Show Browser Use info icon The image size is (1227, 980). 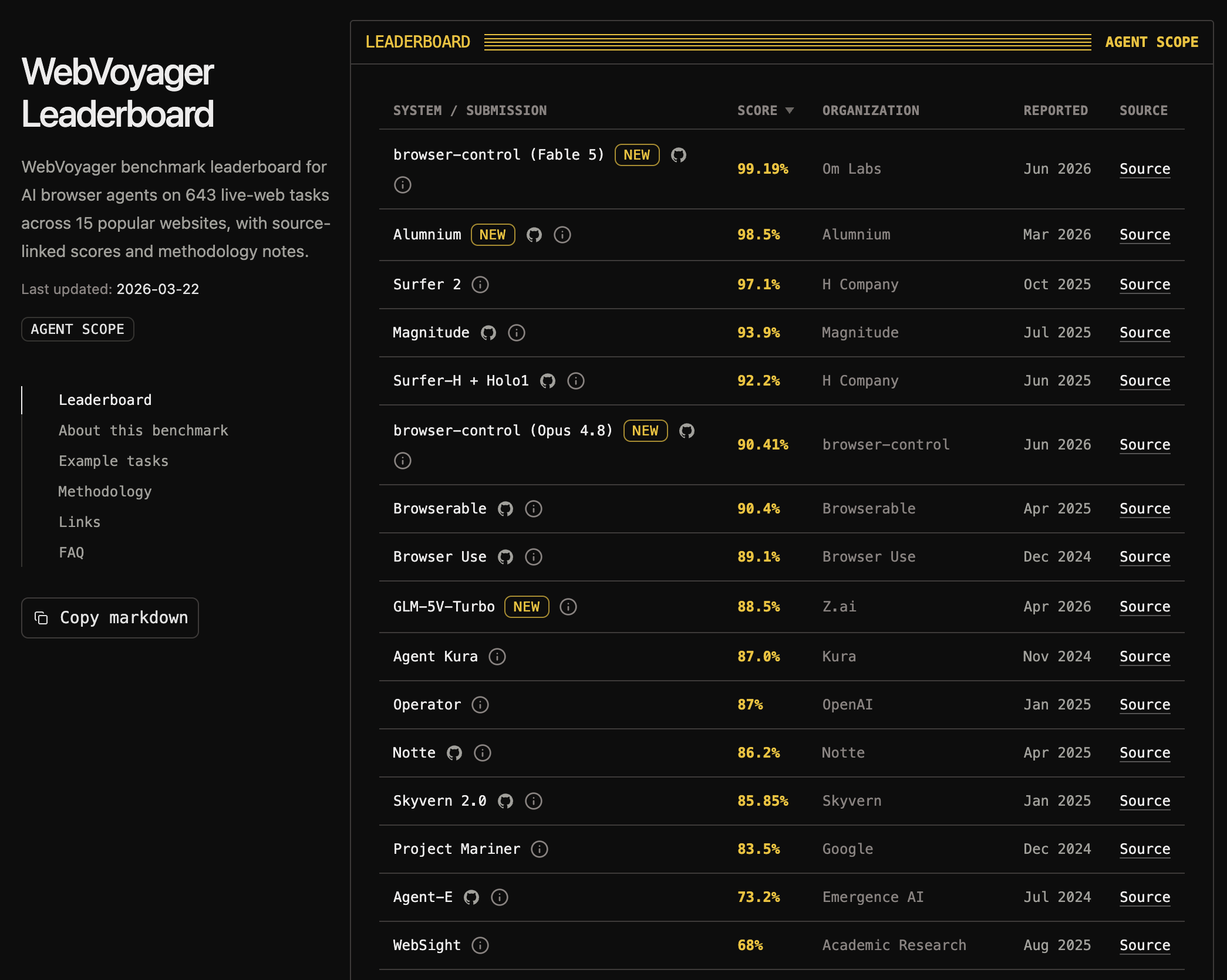[534, 557]
